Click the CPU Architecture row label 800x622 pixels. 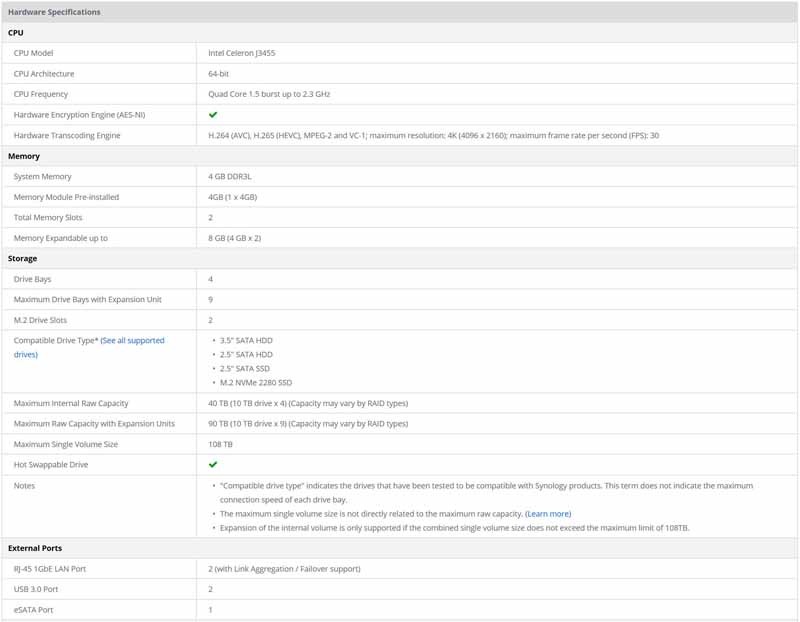pyautogui.click(x=44, y=74)
